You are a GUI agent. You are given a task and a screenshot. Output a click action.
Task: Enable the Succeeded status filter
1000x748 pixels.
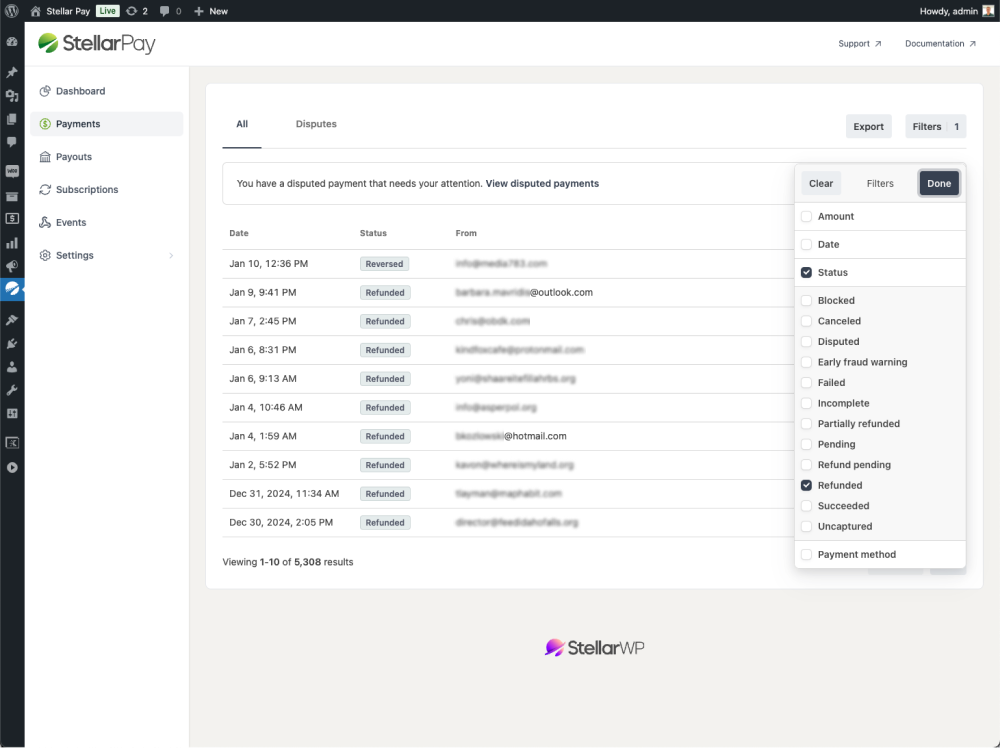tap(806, 506)
